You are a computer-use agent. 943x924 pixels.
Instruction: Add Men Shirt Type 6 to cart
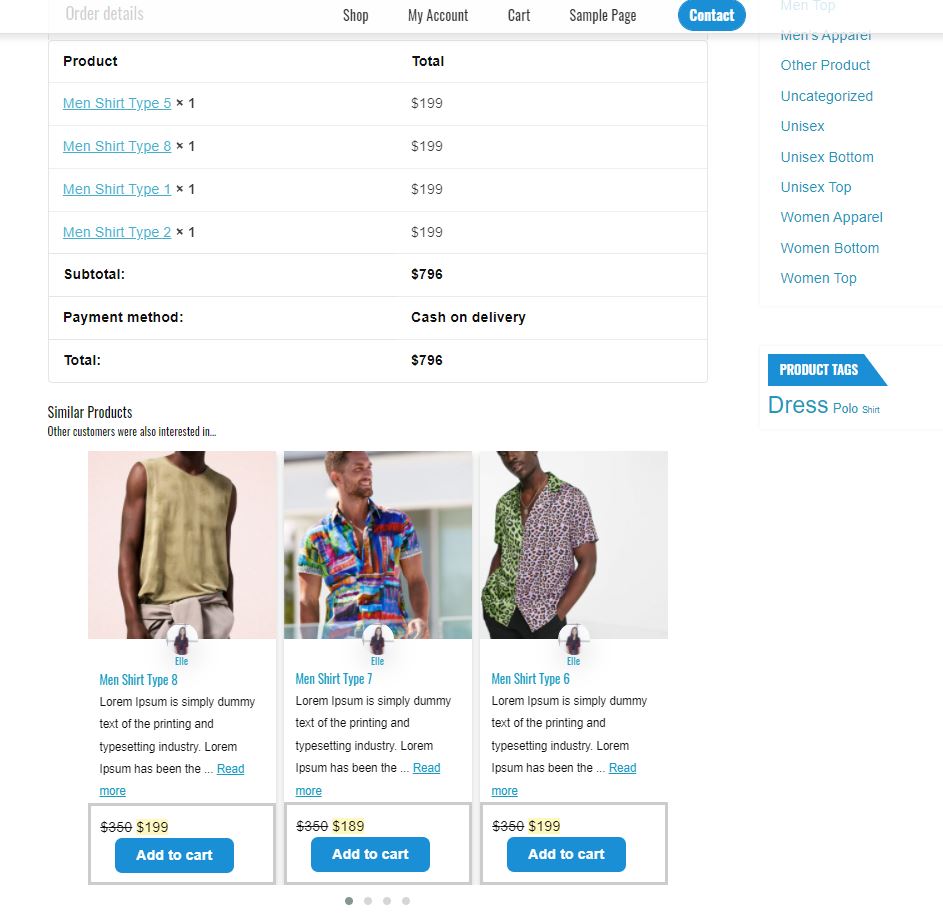[x=566, y=854]
